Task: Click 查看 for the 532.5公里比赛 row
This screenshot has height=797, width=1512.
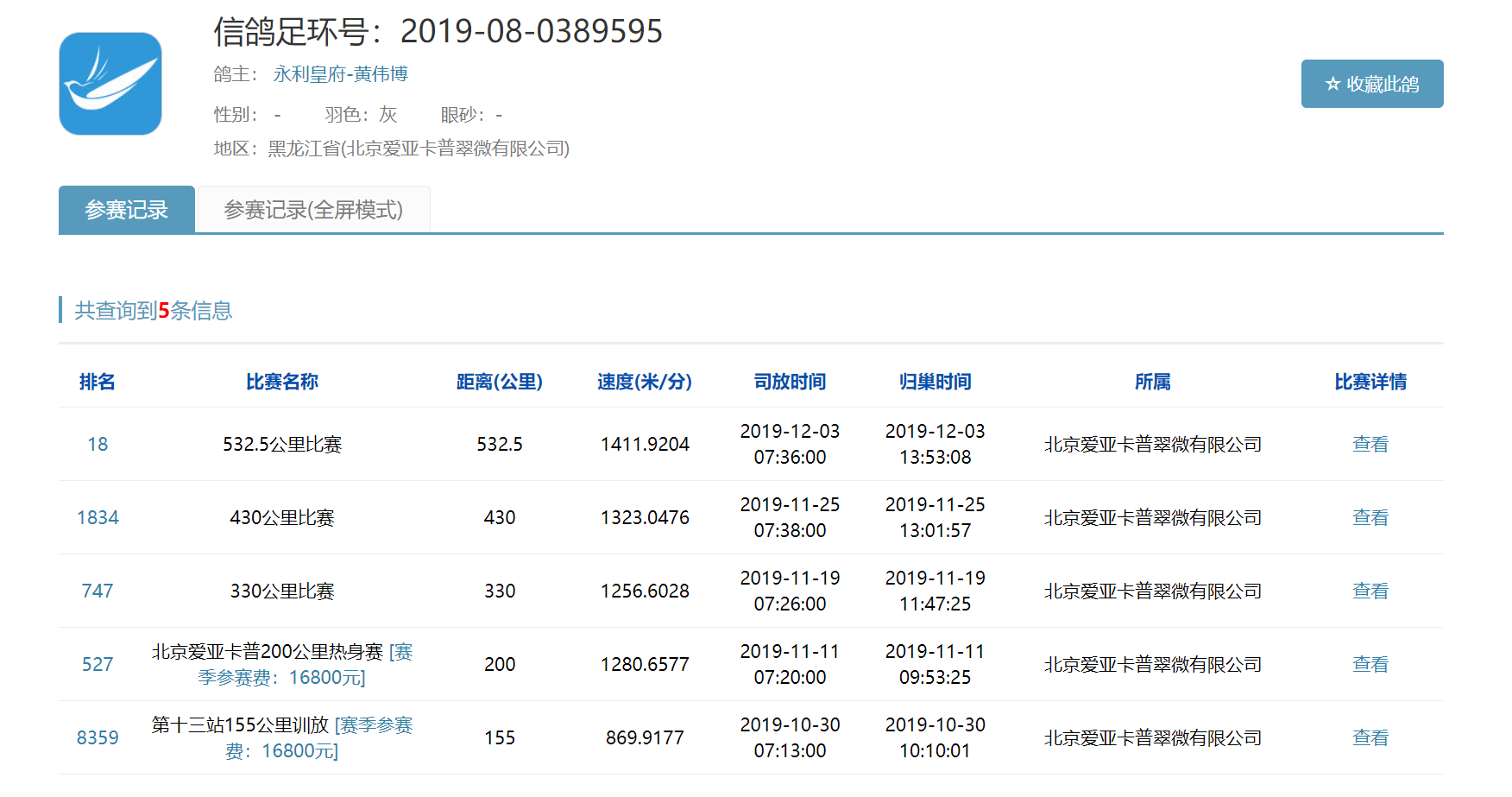Action: click(1370, 444)
